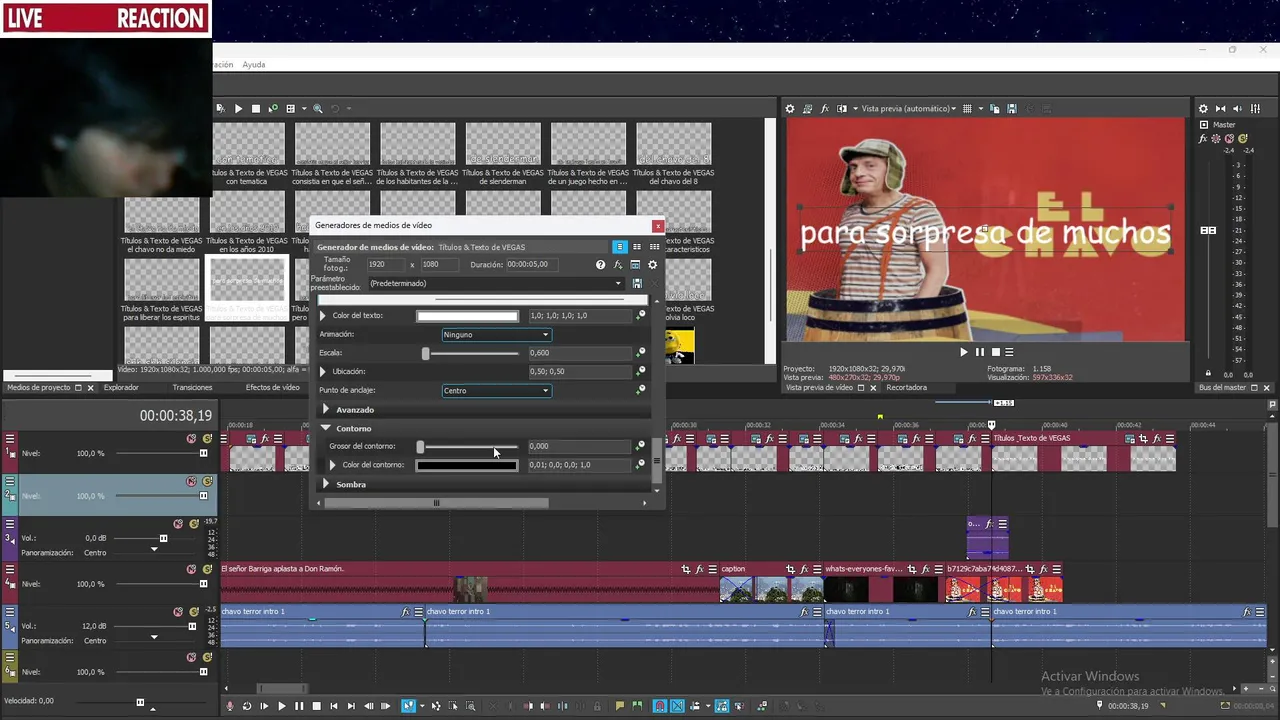Switch to the Explorador tab
Viewport: 1280px width, 720px height.
122,388
